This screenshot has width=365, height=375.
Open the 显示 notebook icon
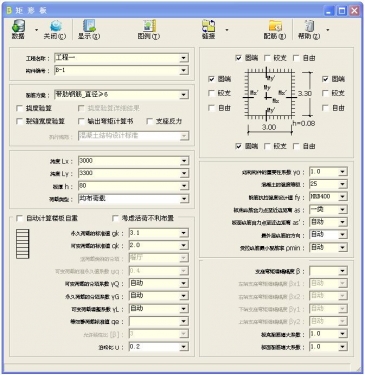click(x=89, y=26)
